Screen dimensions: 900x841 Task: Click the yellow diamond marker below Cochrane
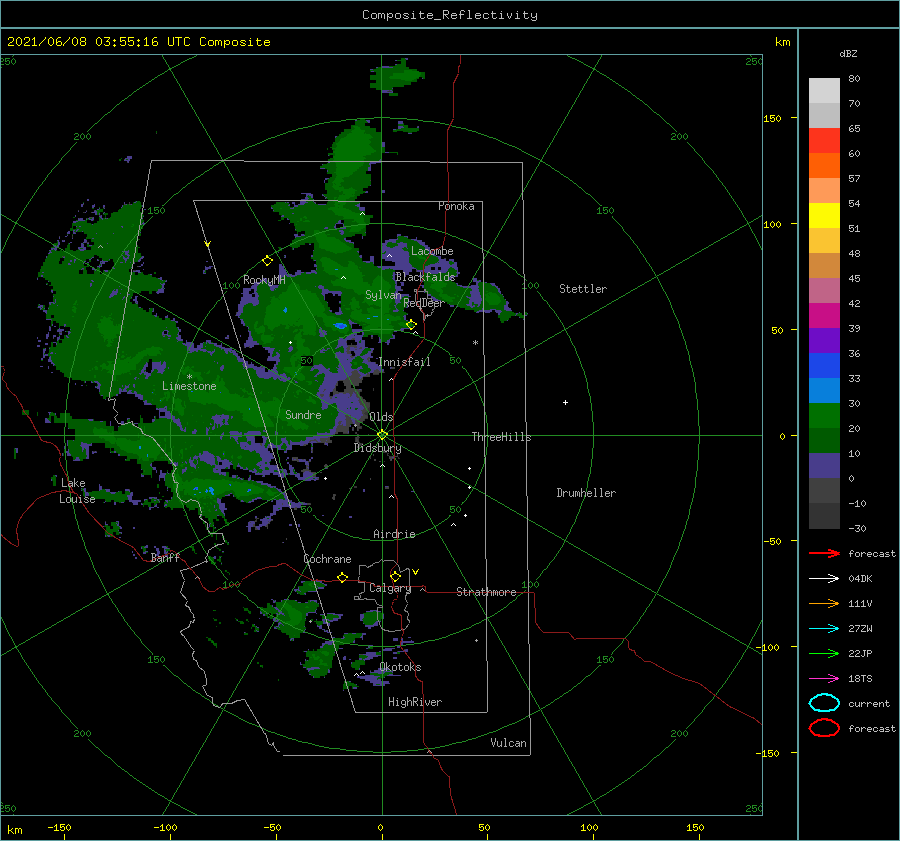point(342,577)
